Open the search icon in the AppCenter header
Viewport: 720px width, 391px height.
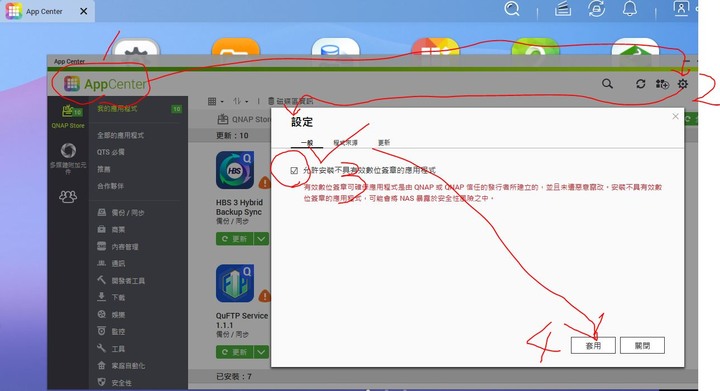(608, 84)
